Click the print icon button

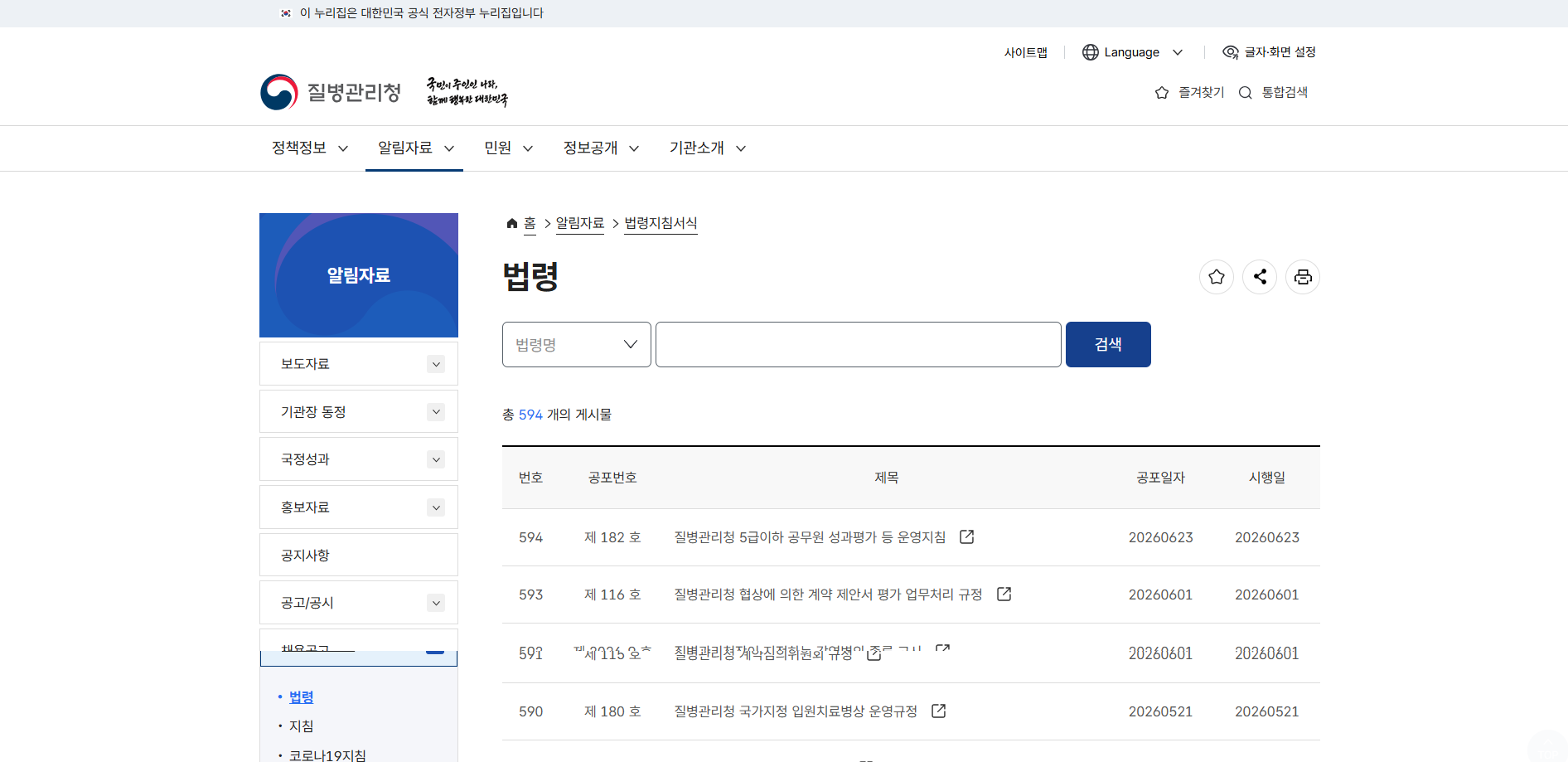coord(1303,277)
